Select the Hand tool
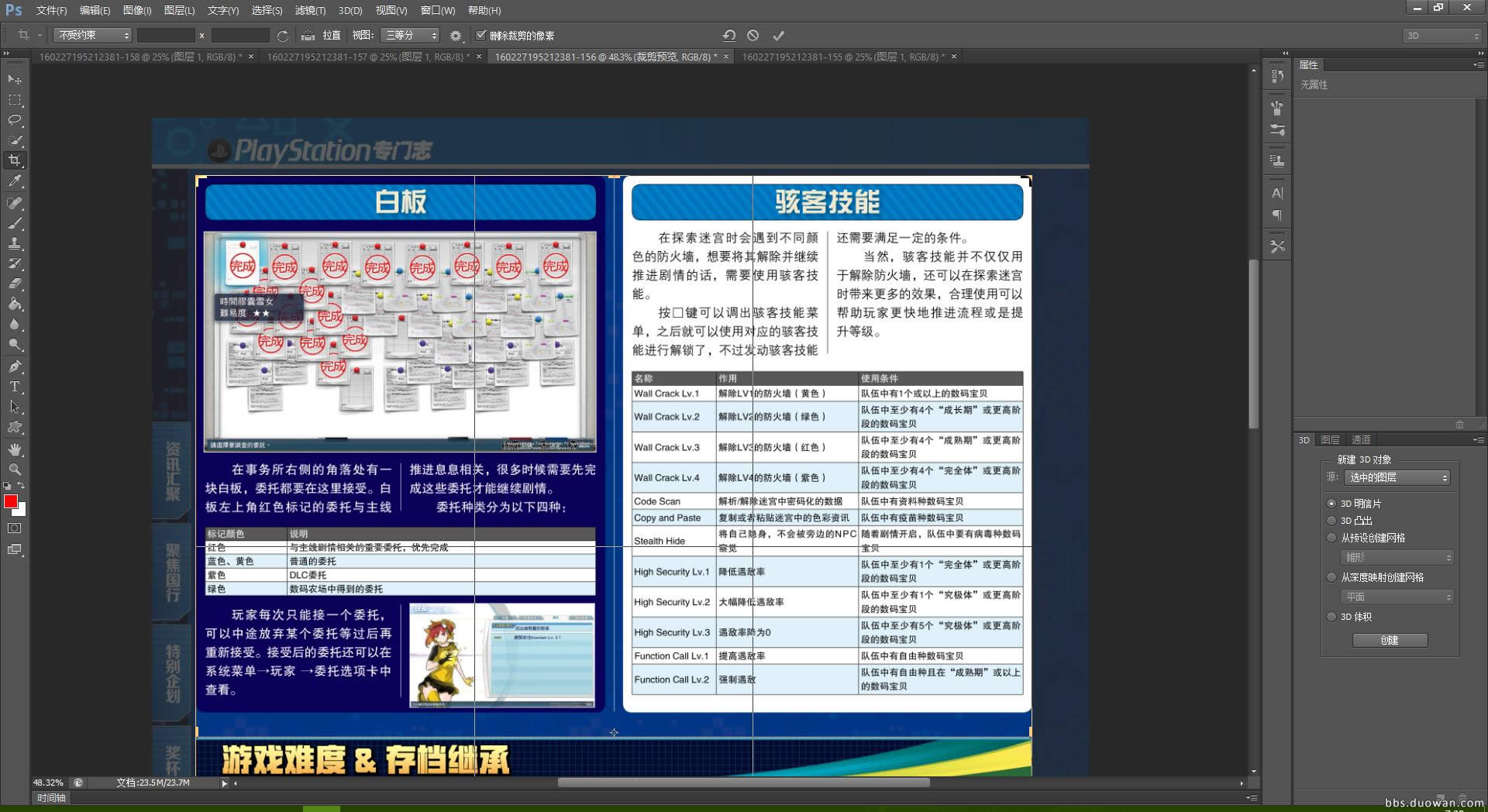1488x812 pixels. point(15,449)
